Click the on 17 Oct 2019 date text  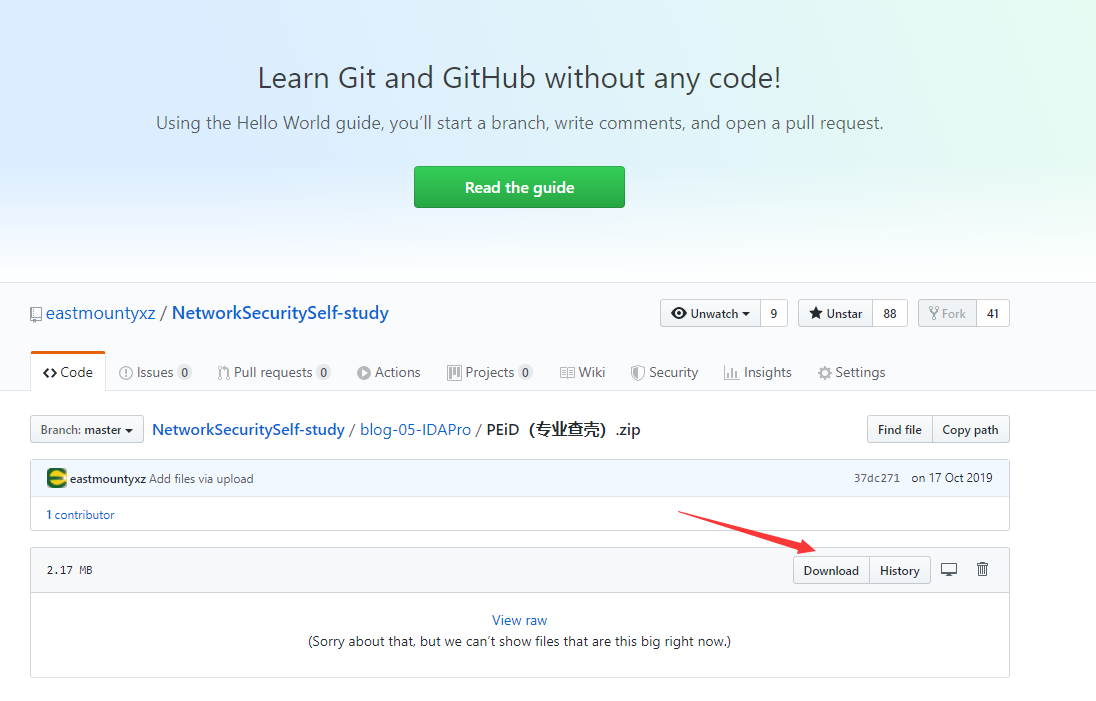point(951,478)
